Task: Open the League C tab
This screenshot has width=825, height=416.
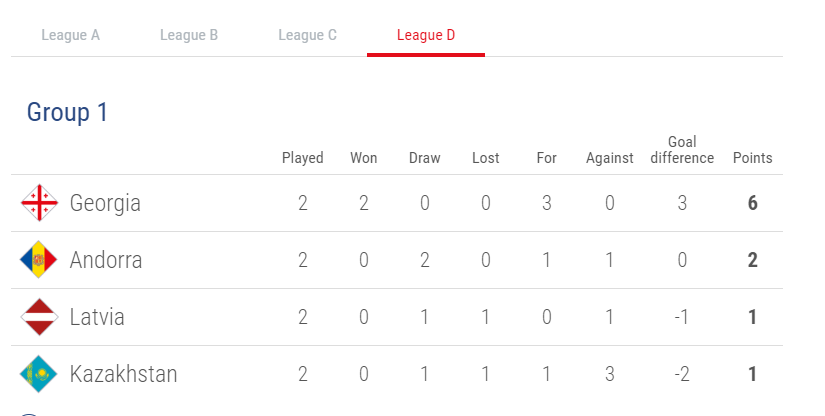Action: (307, 35)
